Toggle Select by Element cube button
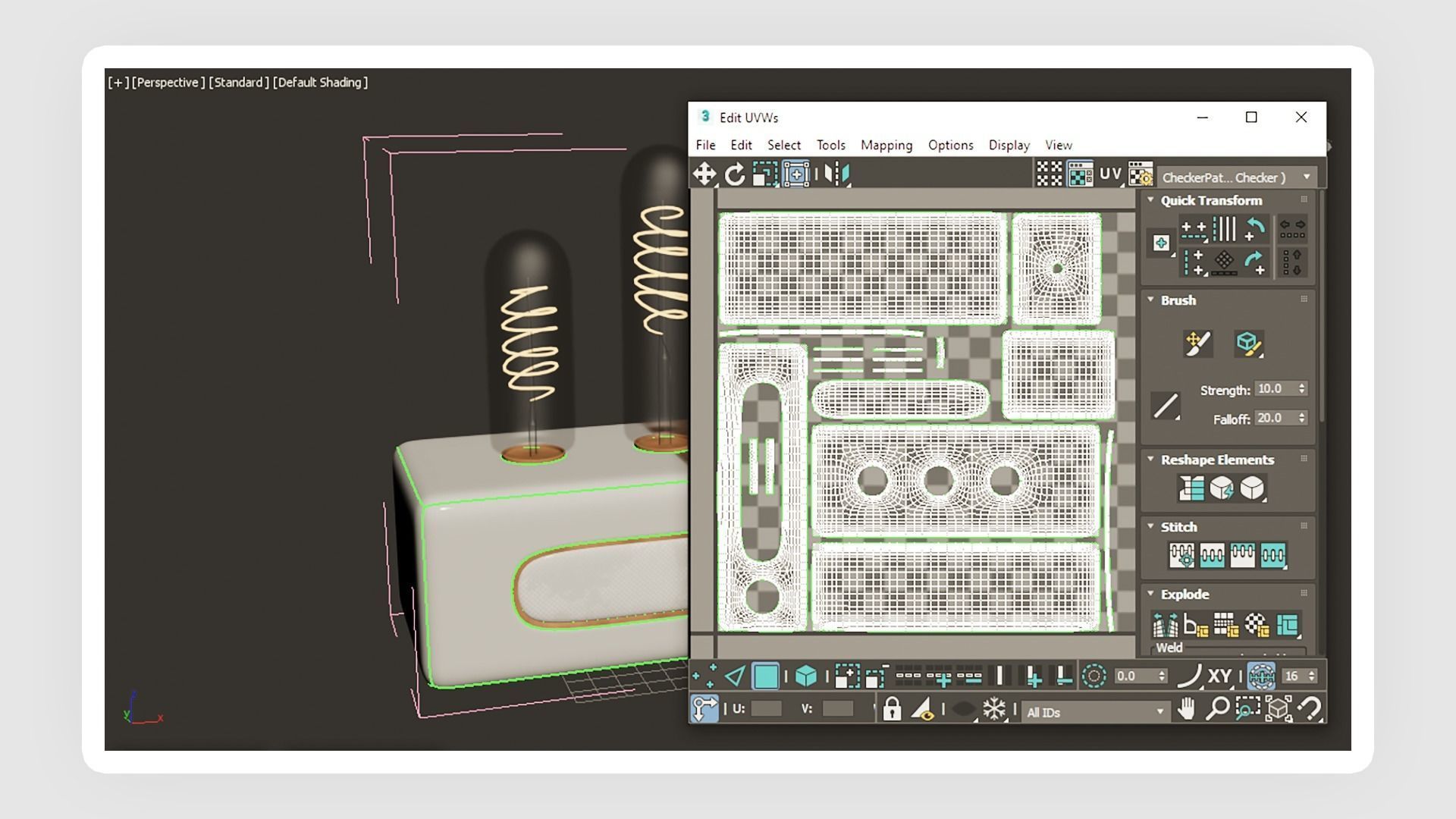This screenshot has width=1456, height=819. [805, 676]
